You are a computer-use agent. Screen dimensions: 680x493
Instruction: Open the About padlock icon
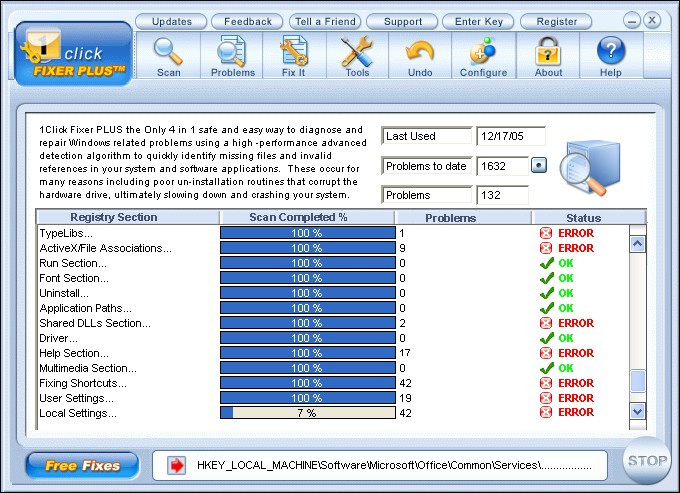548,51
